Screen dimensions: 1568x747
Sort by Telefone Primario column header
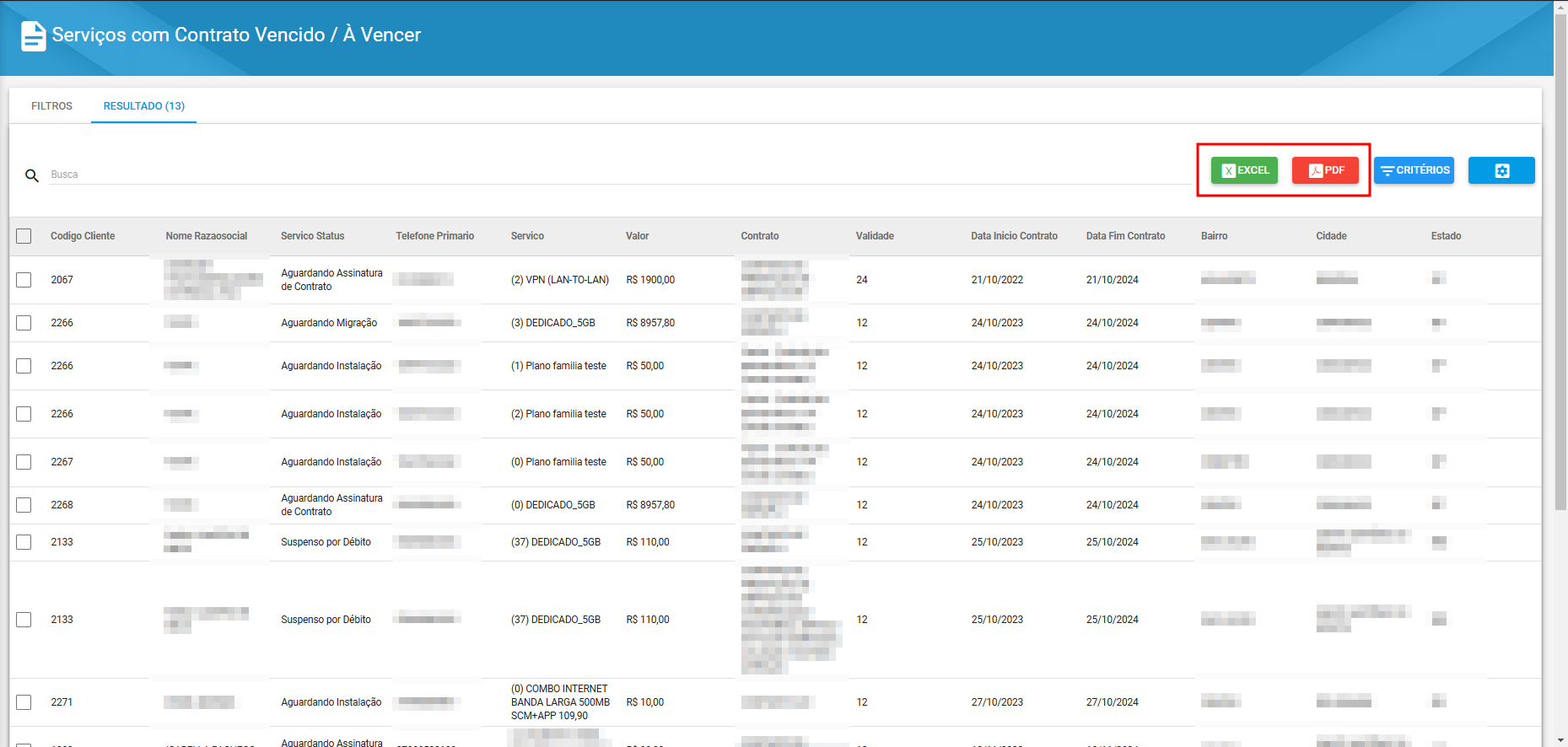(435, 236)
